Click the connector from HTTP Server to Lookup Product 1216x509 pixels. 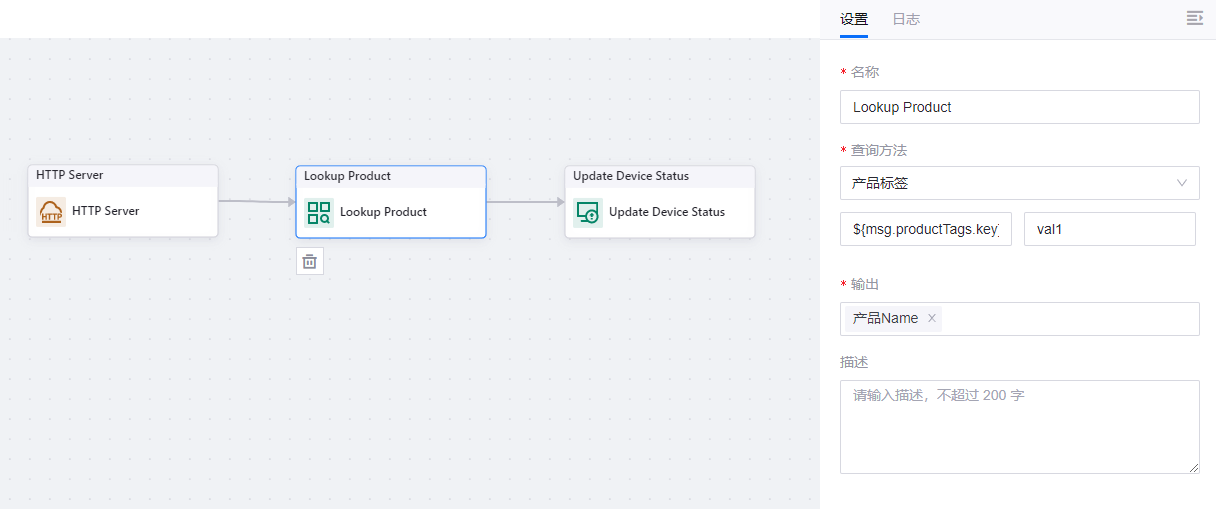(256, 201)
